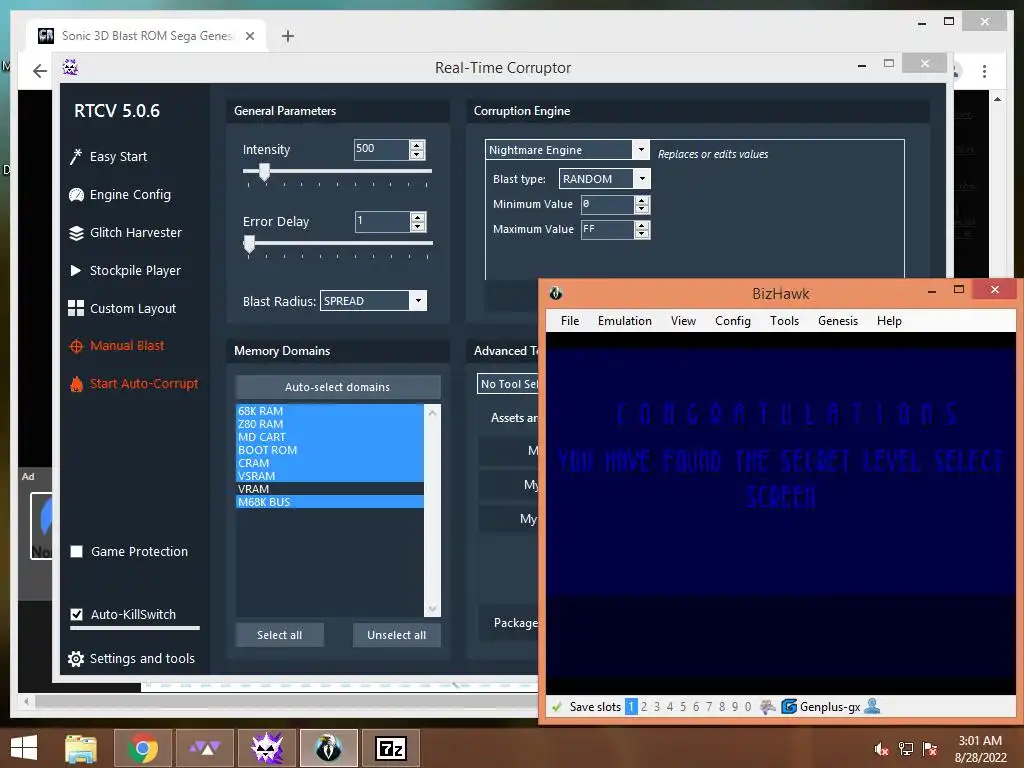The width and height of the screenshot is (1024, 768).
Task: Trigger Manual Blast crosshair icon
Action: coord(76,346)
